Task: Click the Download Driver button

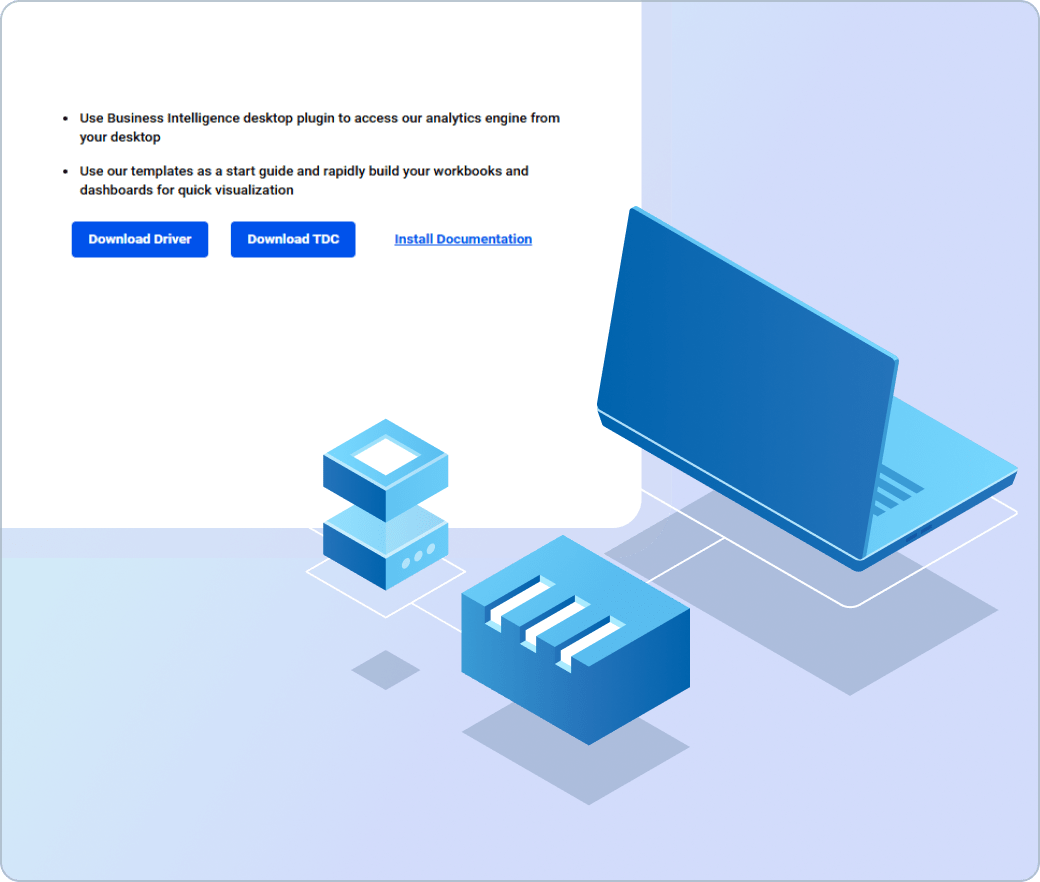Action: [140, 239]
